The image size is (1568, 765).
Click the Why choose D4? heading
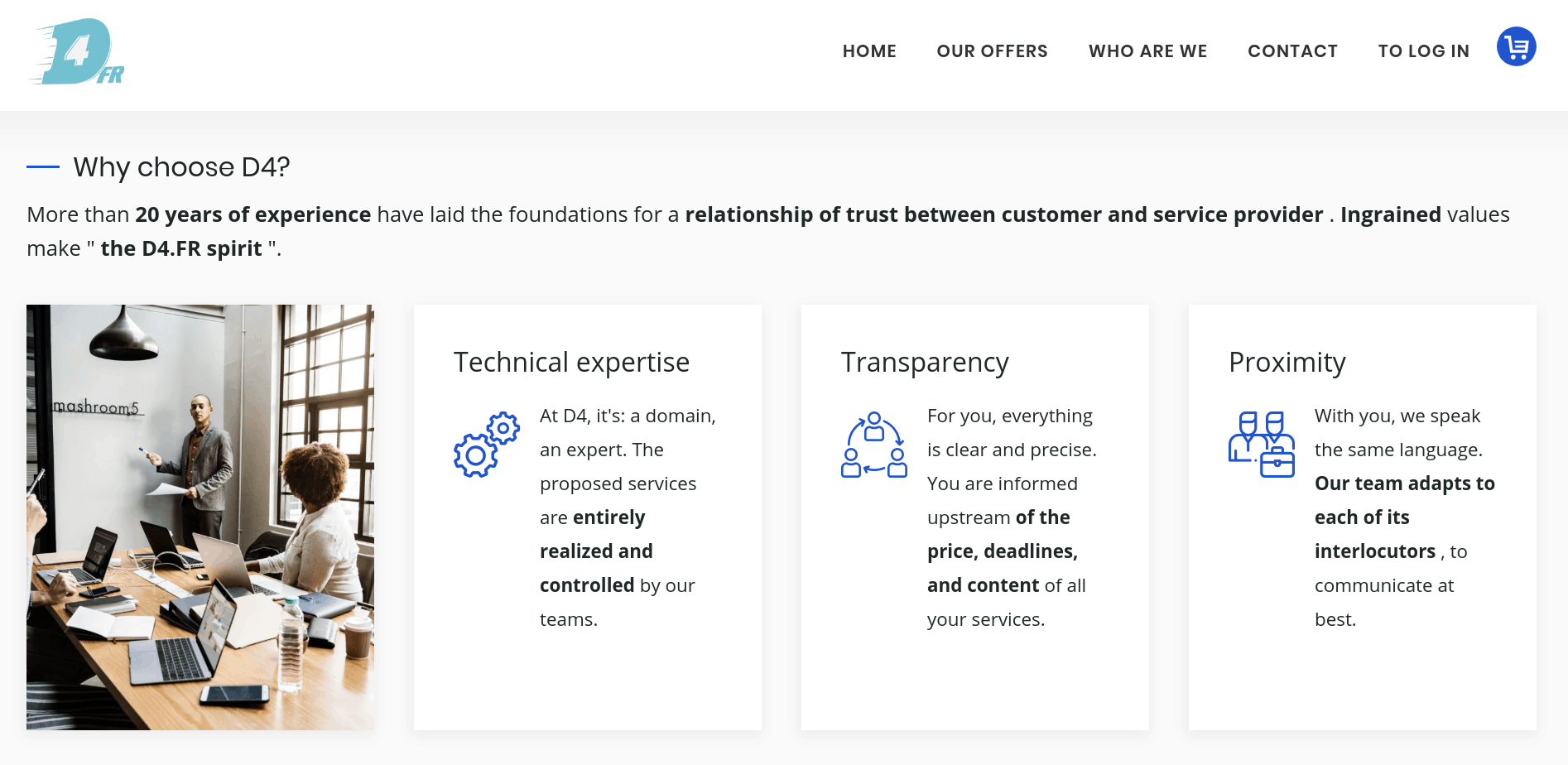[181, 167]
